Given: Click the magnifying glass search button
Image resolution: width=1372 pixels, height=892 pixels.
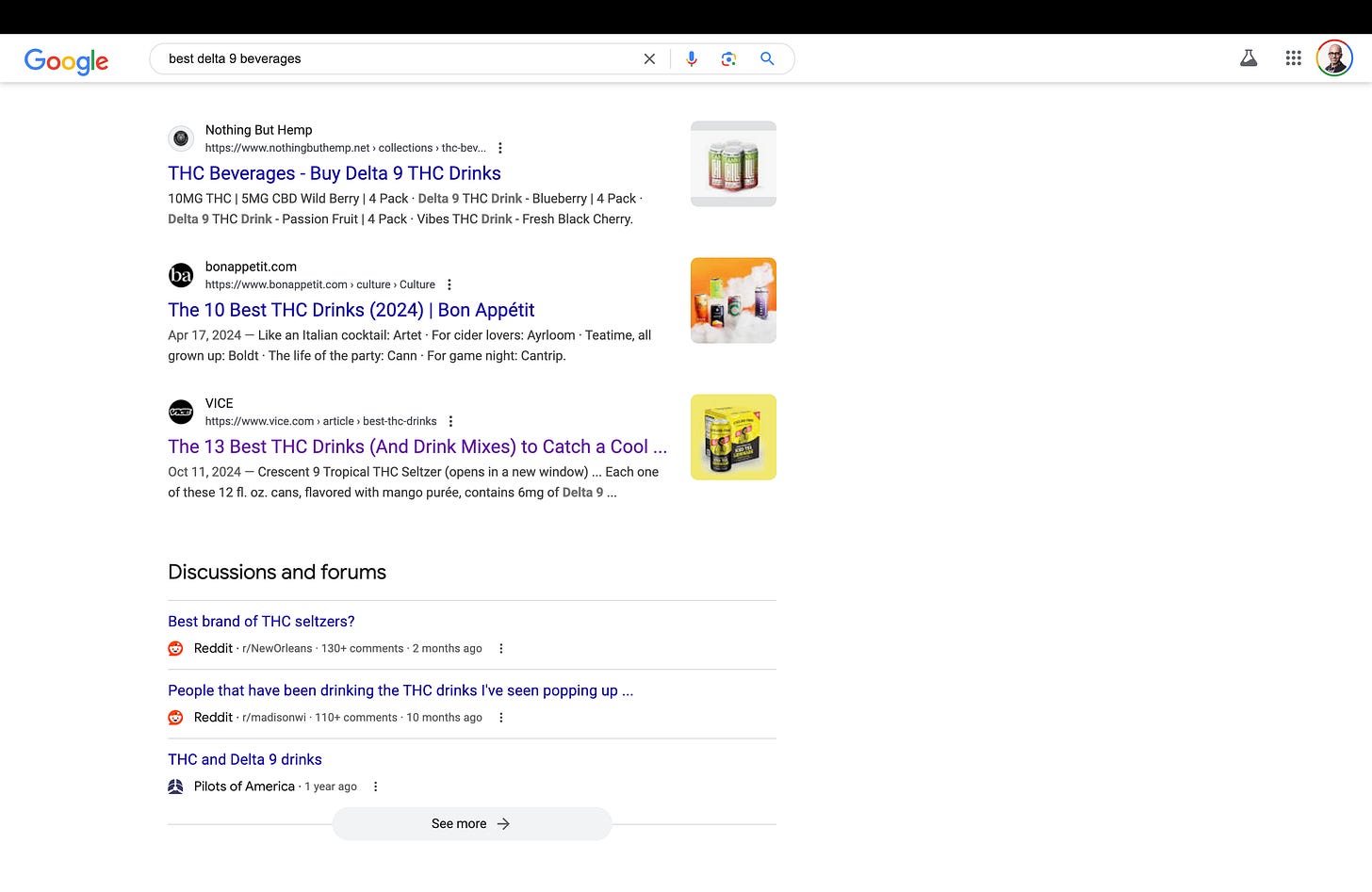Looking at the screenshot, I should 767,58.
